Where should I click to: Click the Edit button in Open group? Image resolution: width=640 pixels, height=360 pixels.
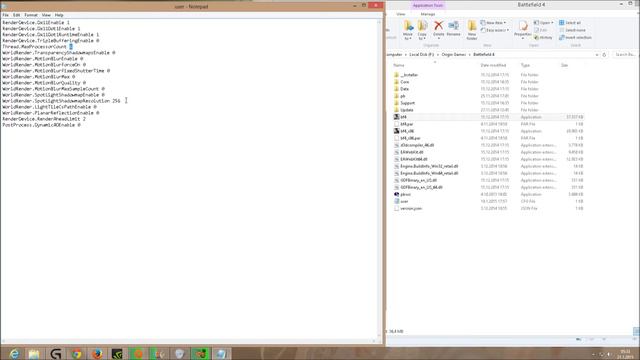pyautogui.click(x=541, y=30)
